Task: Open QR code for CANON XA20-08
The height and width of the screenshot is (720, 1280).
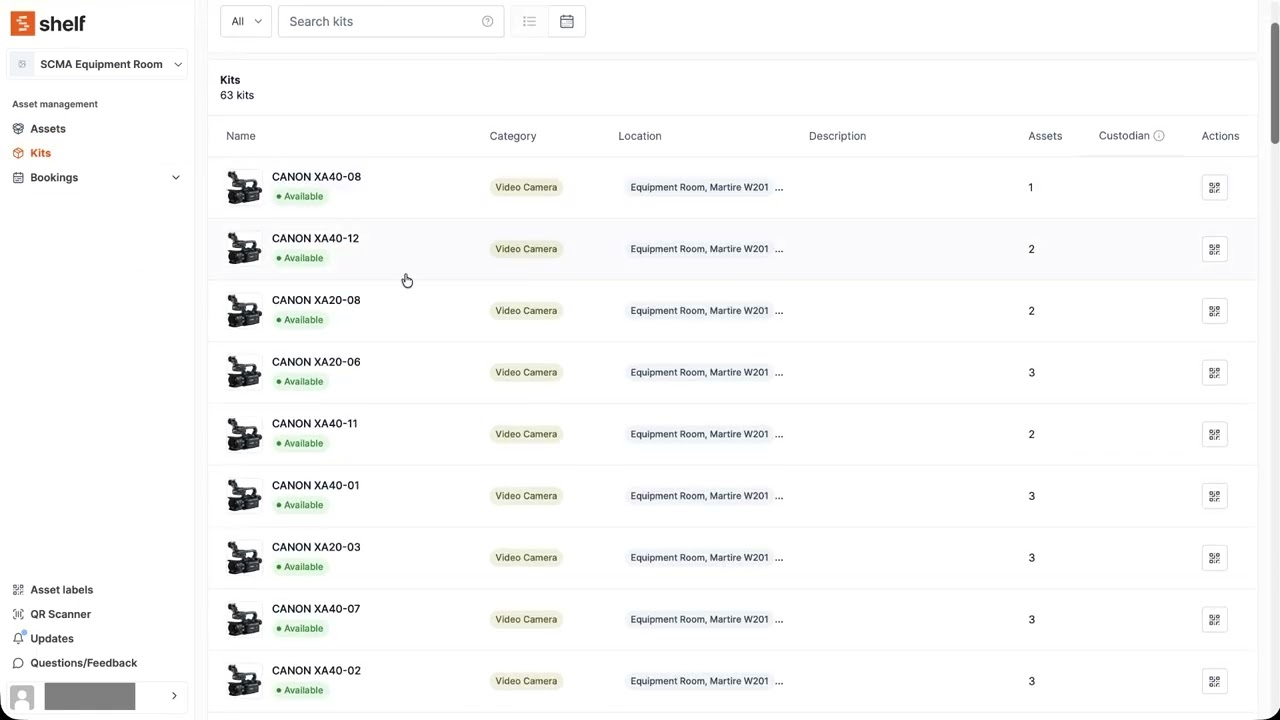Action: pyautogui.click(x=1214, y=311)
